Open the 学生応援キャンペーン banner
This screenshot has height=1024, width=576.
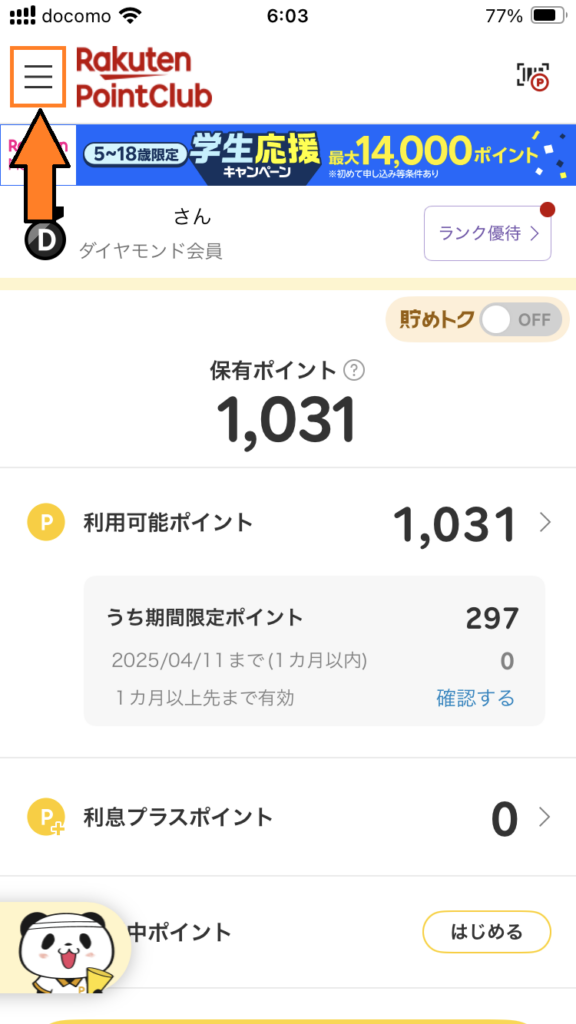[x=326, y=155]
